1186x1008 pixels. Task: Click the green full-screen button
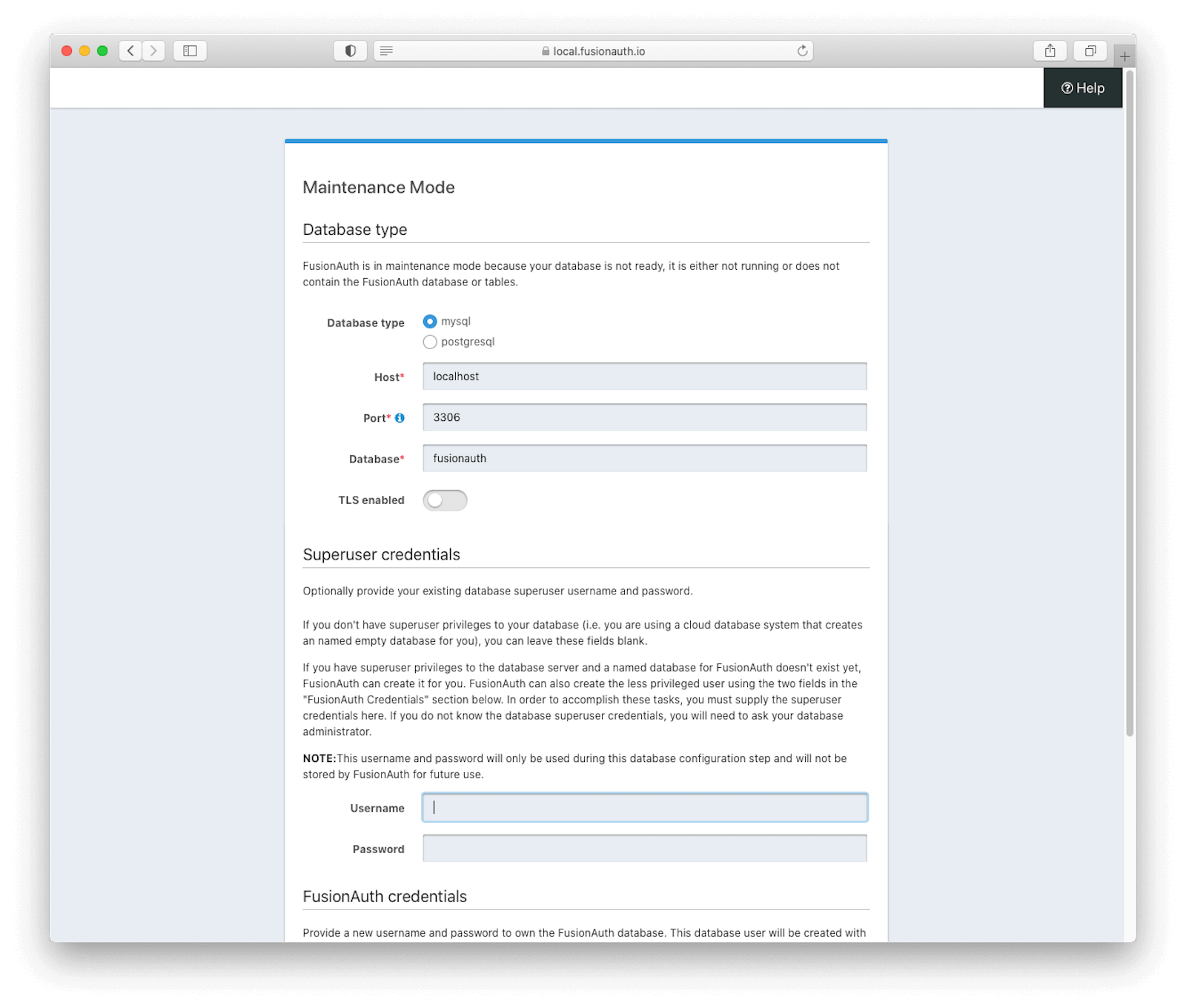pos(102,50)
